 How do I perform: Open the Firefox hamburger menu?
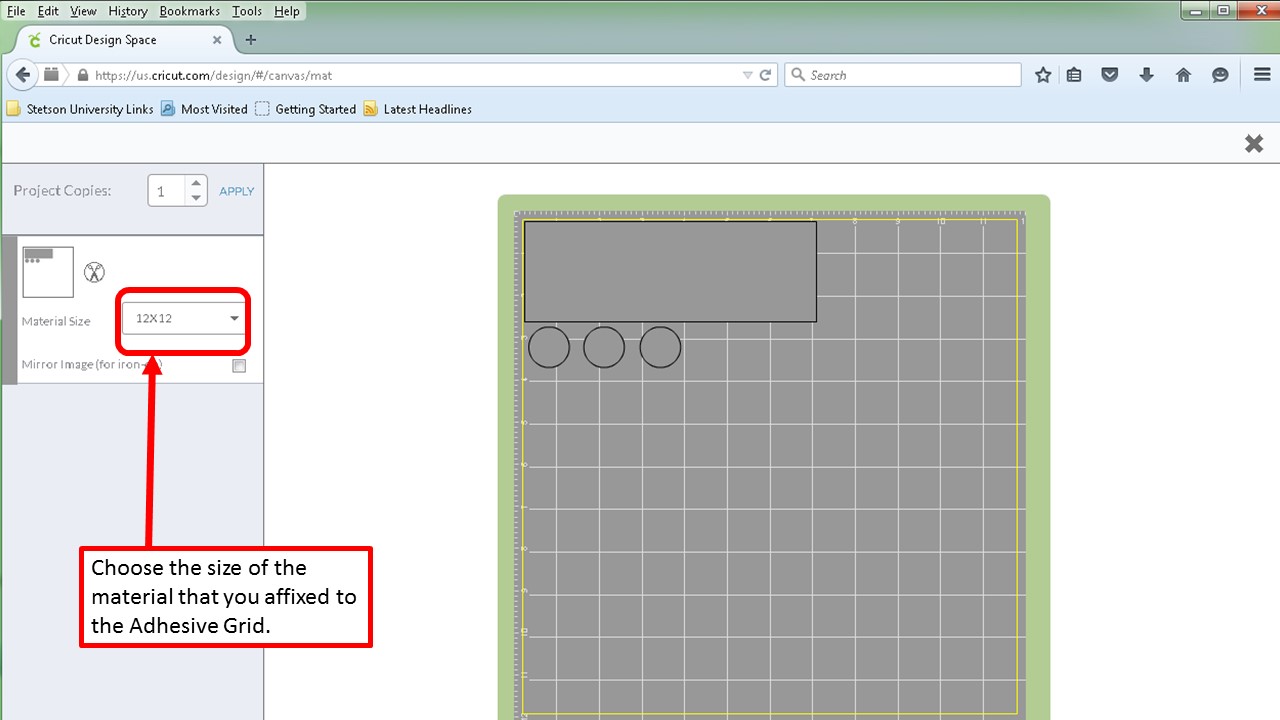(x=1262, y=75)
